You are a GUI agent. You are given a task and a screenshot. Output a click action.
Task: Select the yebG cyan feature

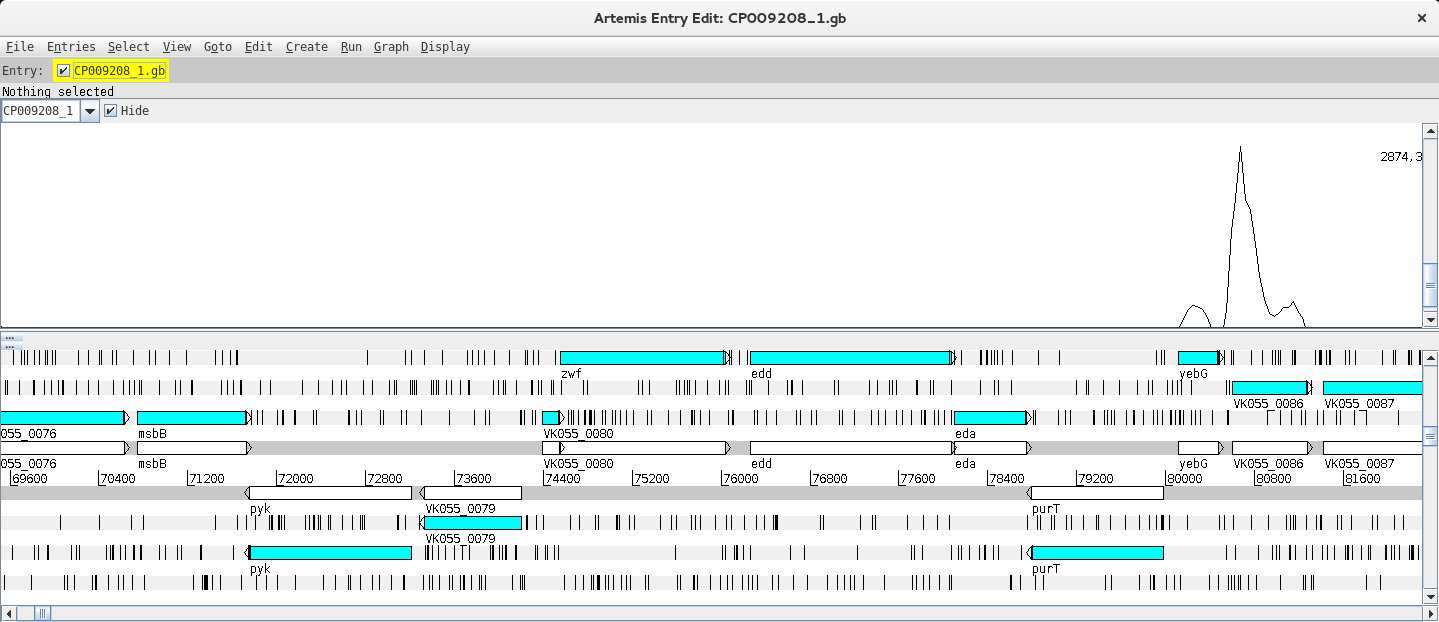click(1197, 358)
